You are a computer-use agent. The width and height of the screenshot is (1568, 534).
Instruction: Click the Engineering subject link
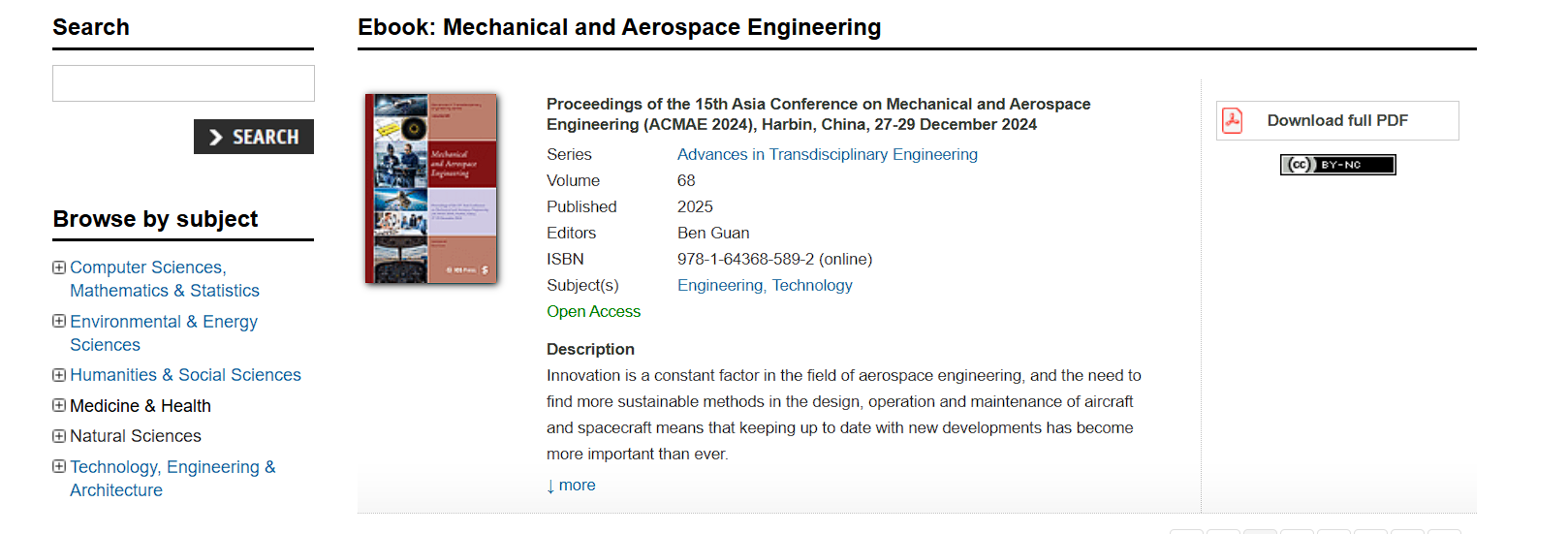(x=720, y=285)
